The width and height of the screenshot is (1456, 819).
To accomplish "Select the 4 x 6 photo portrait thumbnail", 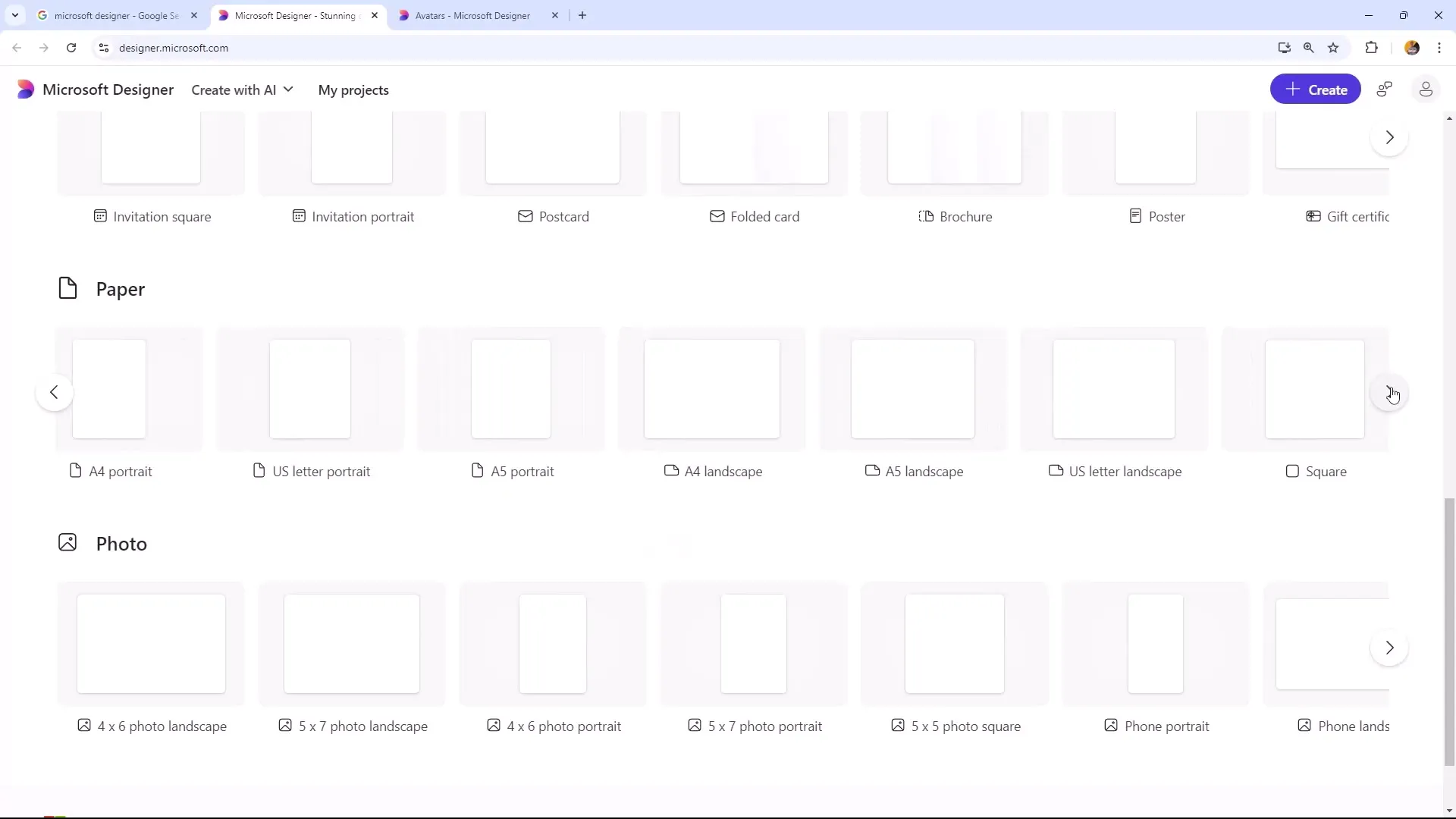I will click(553, 644).
